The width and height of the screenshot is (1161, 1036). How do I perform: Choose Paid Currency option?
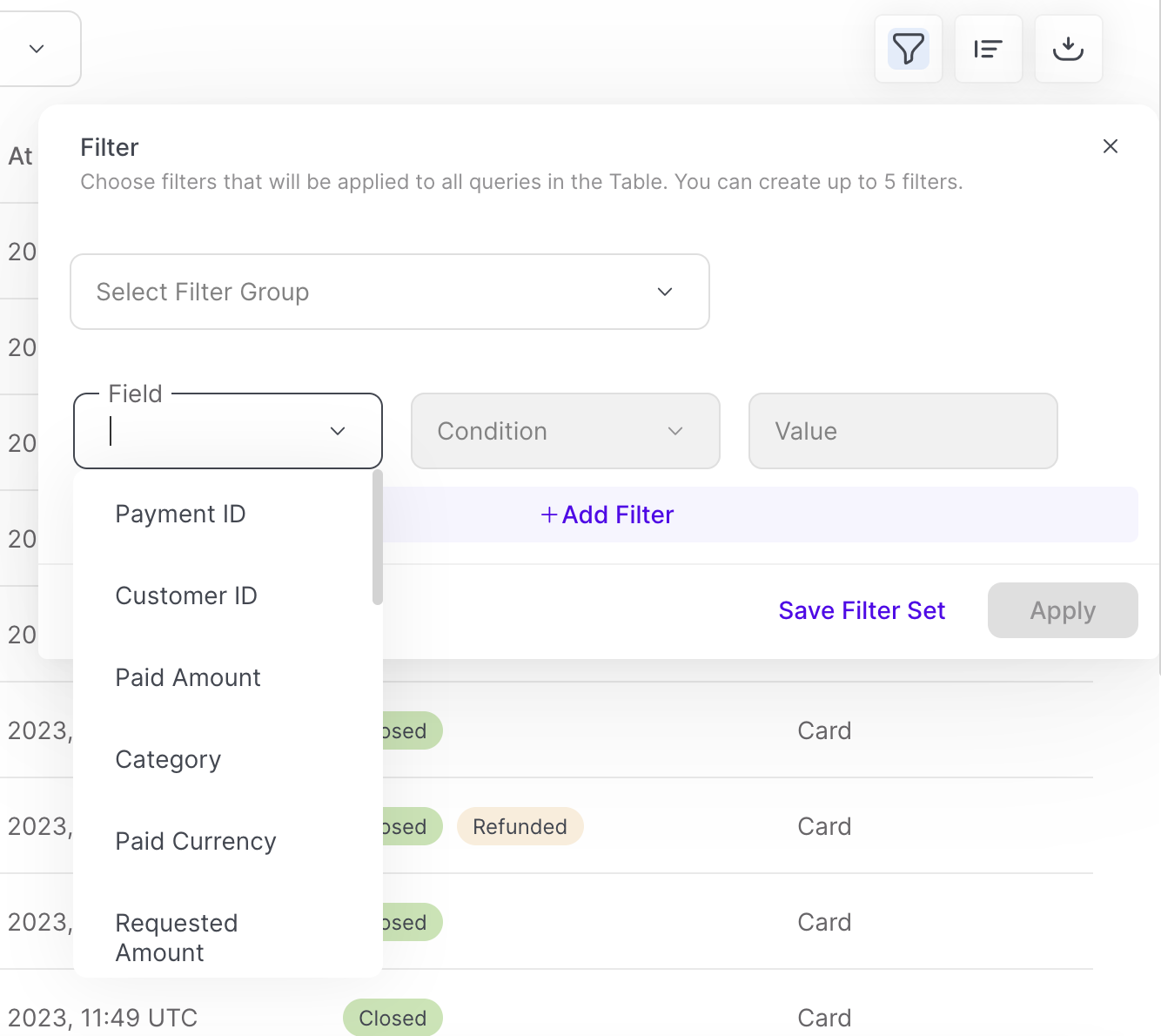[x=196, y=841]
